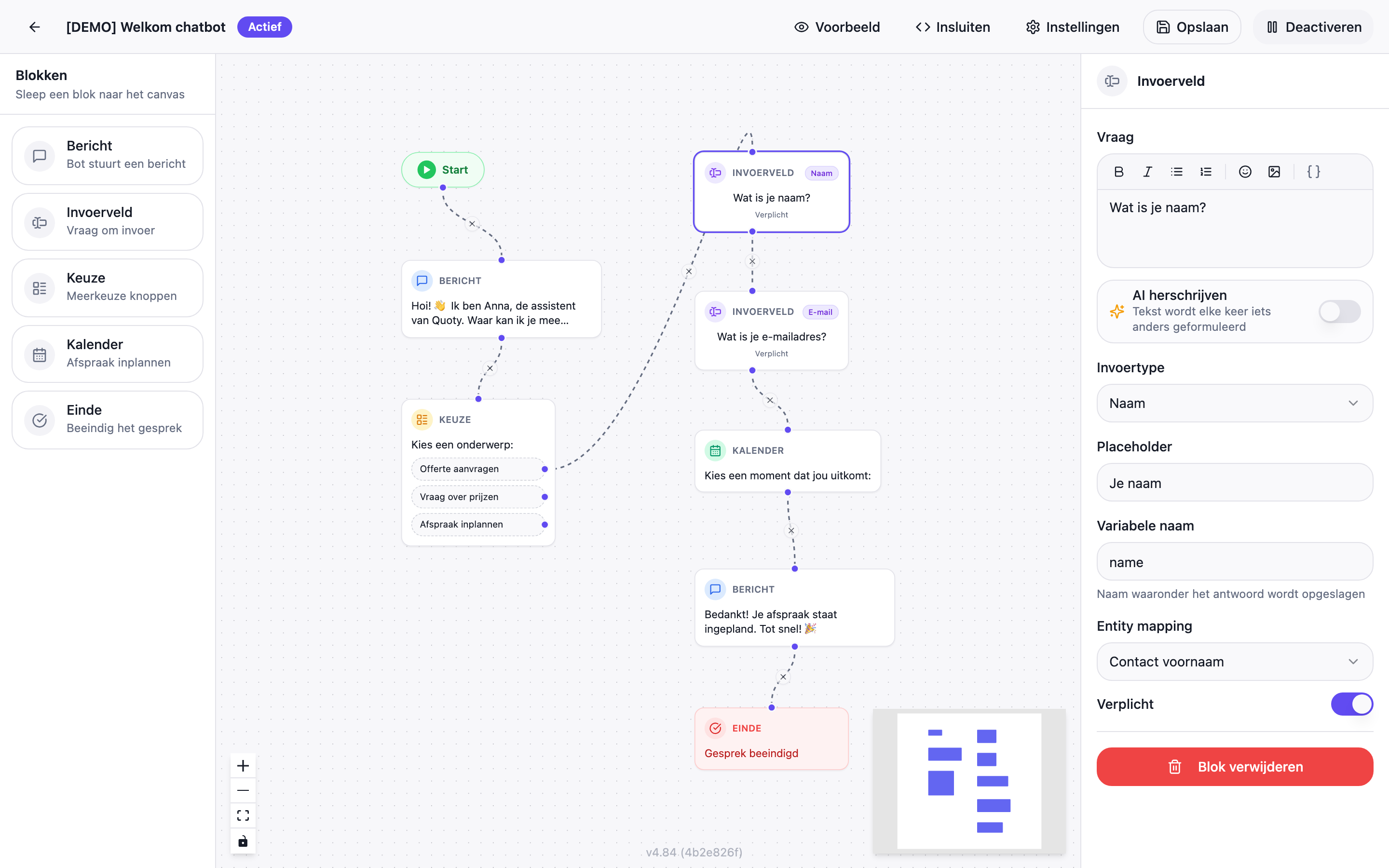Zoom out on the canvas
This screenshot has width=1389, height=868.
pos(243,790)
